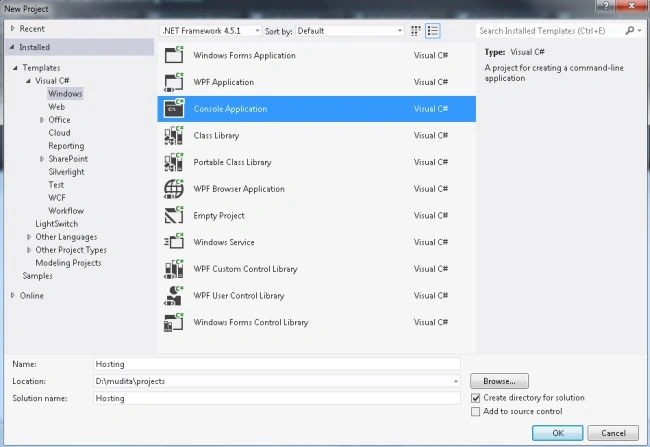Expand the Online section
This screenshot has width=650, height=447.
[x=12, y=295]
